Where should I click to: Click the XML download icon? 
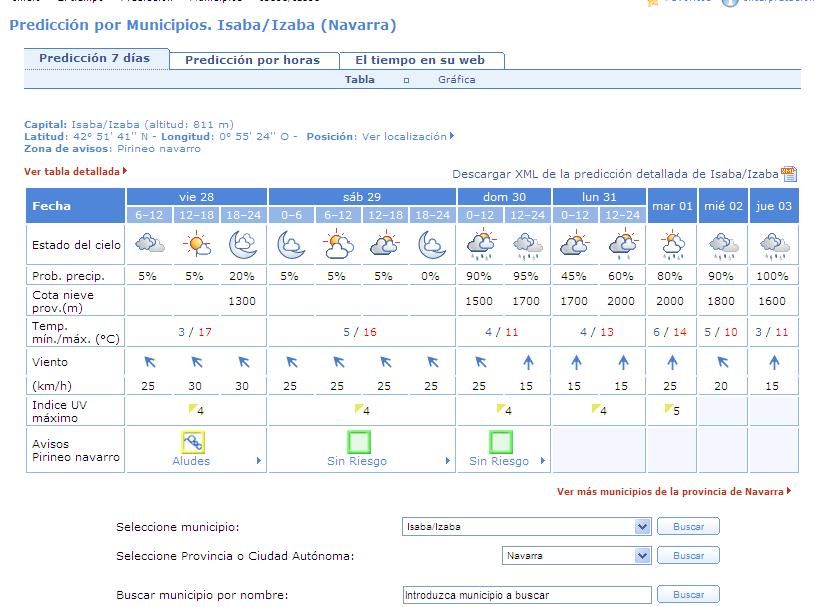click(788, 174)
